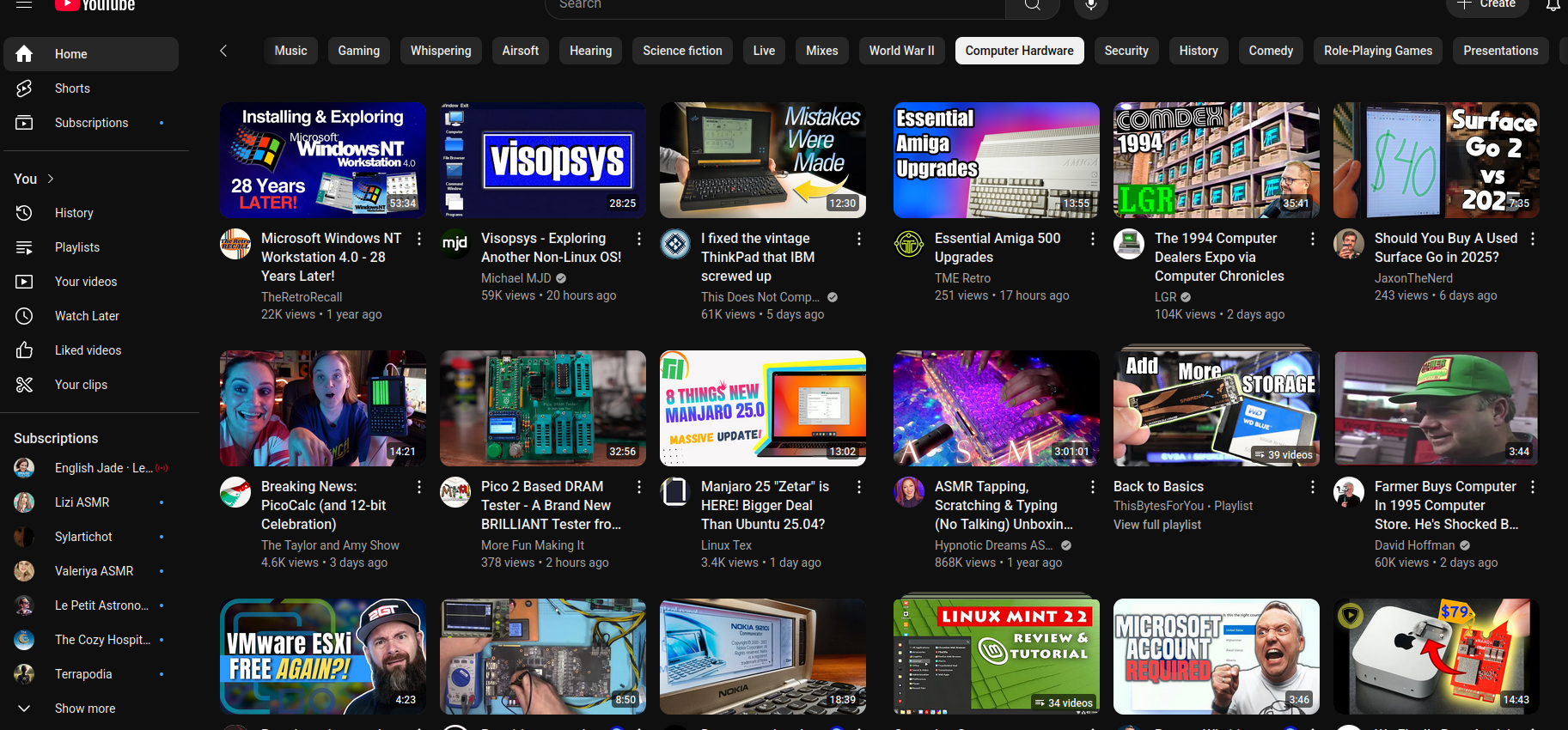The height and width of the screenshot is (730, 1568).
Task: Open the Linux Mint 22 playlist thumbnail
Action: 997,656
